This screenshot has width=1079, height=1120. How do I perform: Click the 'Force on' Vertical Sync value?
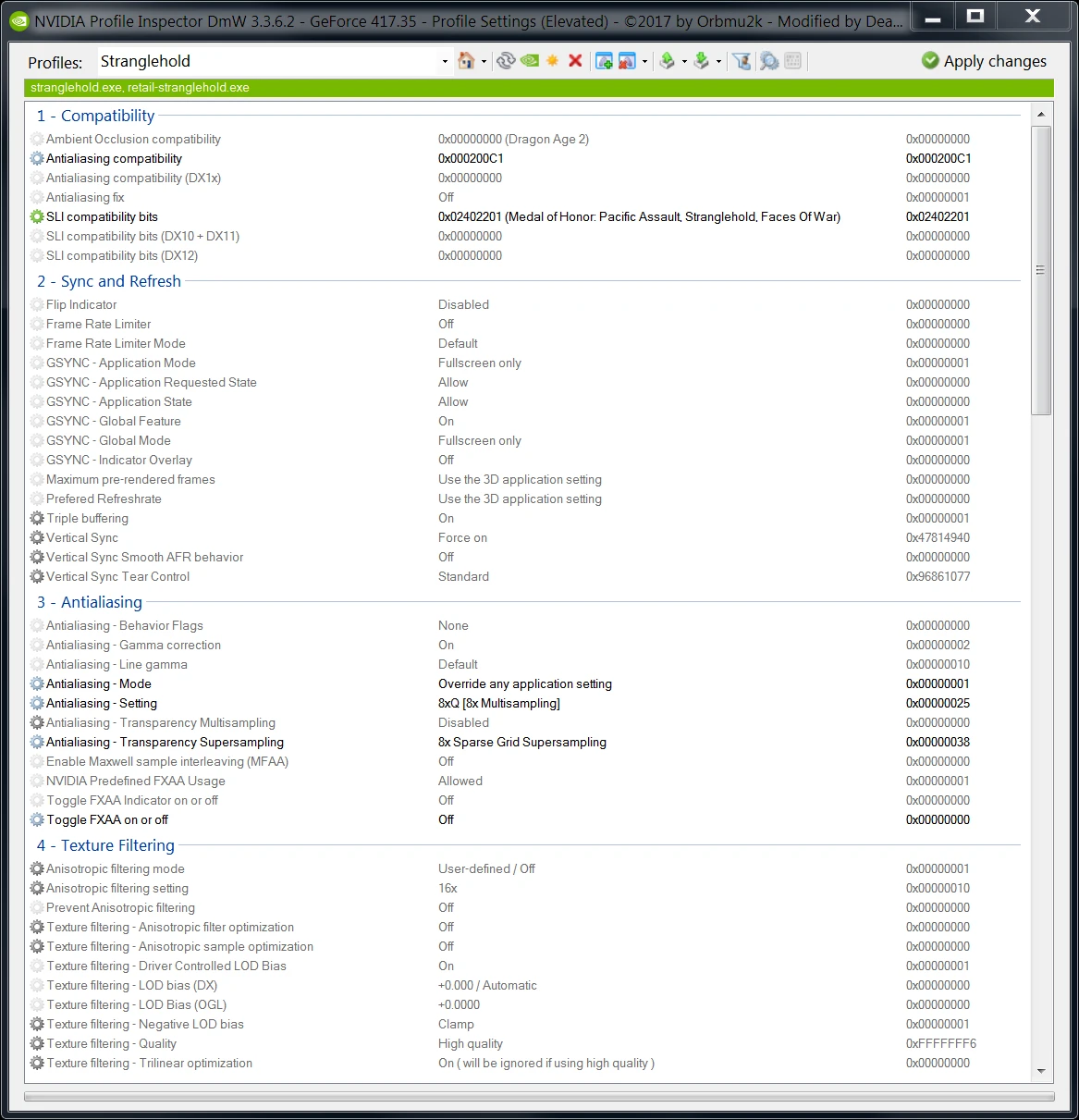point(462,537)
